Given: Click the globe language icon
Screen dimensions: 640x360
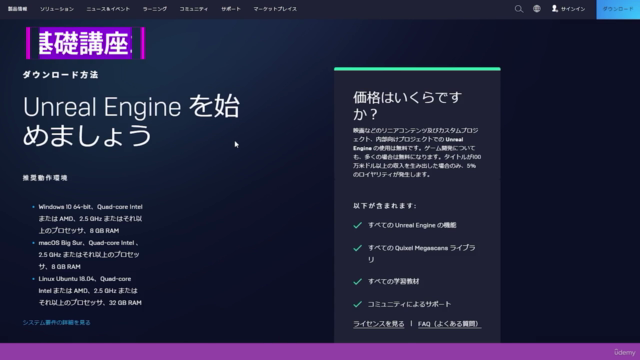Looking at the screenshot, I should (x=537, y=9).
